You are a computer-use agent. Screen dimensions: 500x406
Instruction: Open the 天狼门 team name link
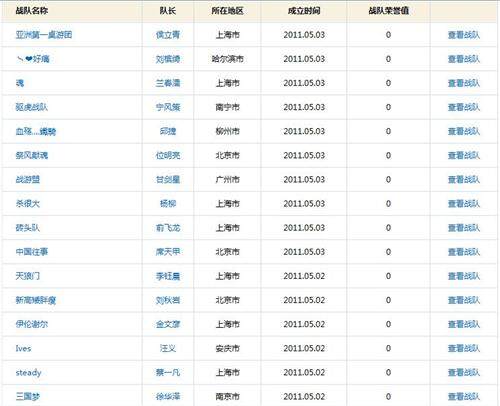[x=28, y=276]
